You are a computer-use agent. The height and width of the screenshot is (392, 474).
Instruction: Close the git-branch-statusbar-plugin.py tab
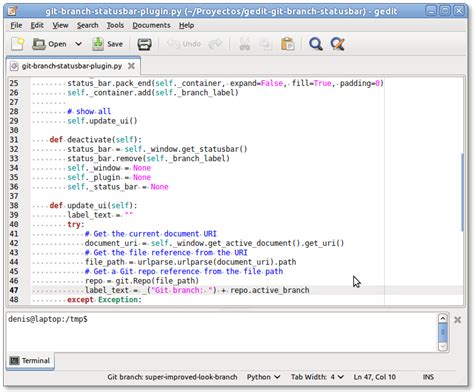click(131, 66)
